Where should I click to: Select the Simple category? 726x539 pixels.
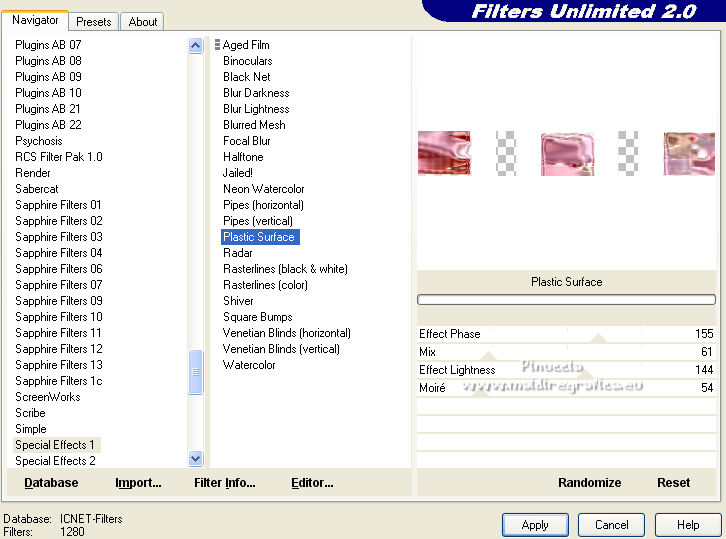tap(31, 429)
